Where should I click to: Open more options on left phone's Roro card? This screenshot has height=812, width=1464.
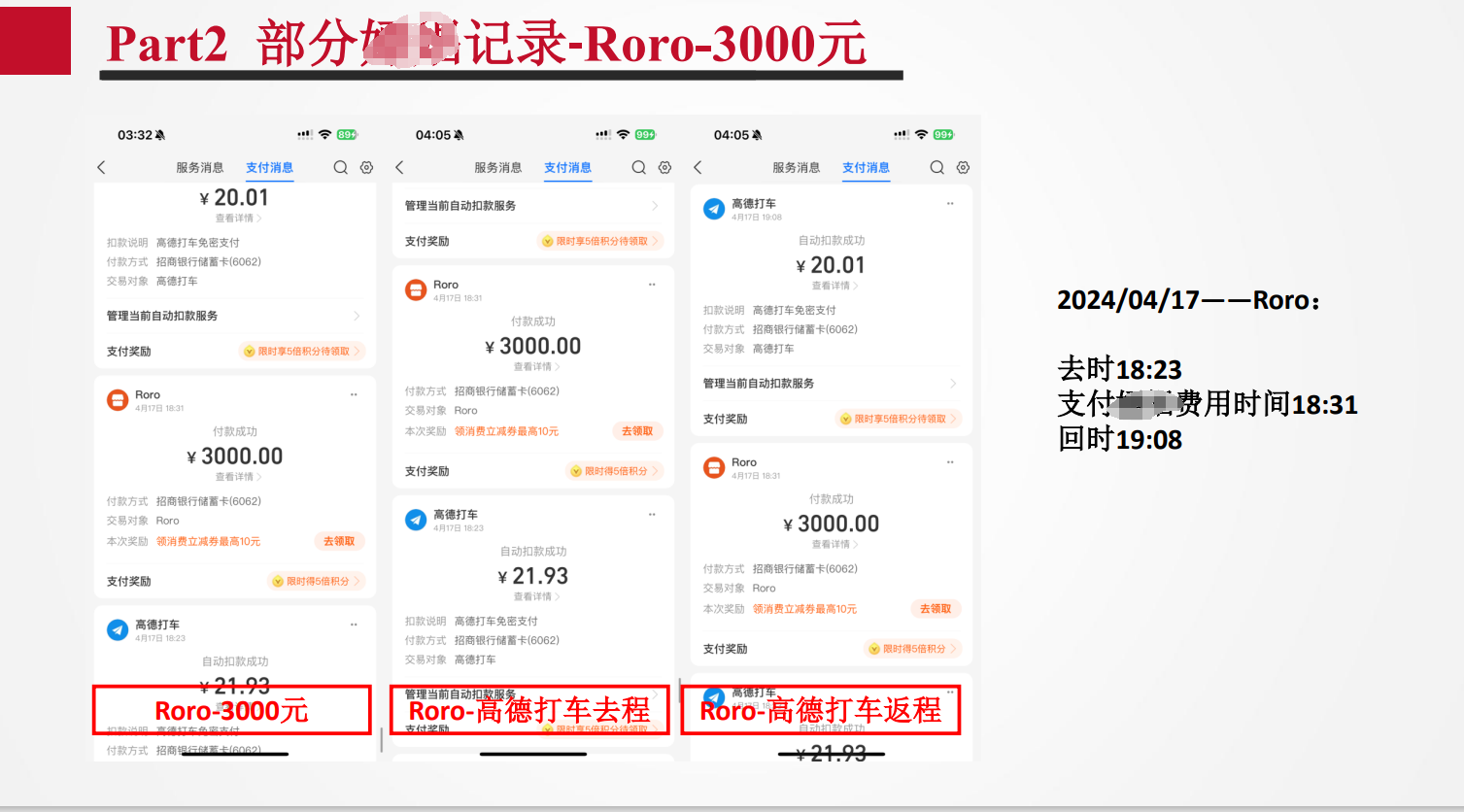tap(354, 395)
